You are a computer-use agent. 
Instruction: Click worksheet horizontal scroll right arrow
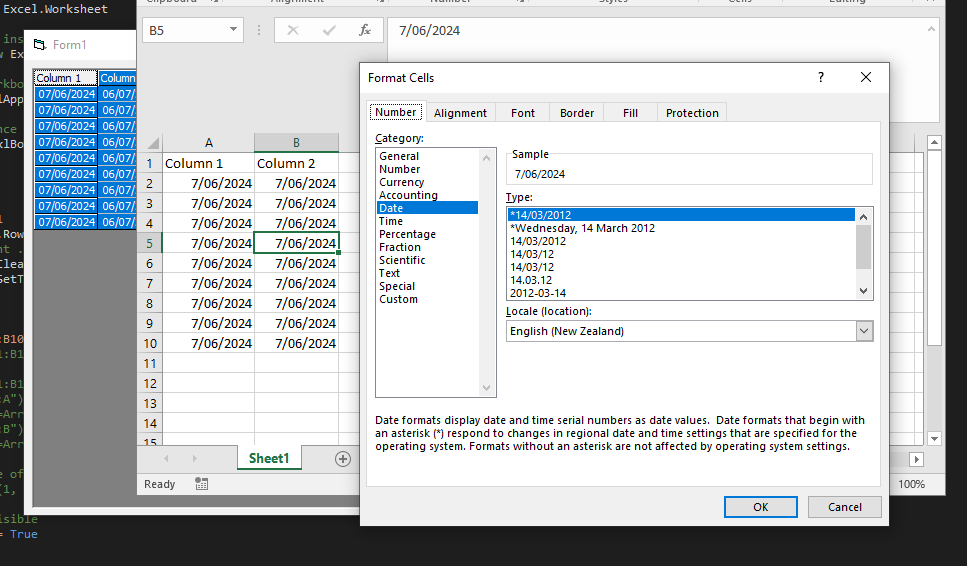[916, 459]
